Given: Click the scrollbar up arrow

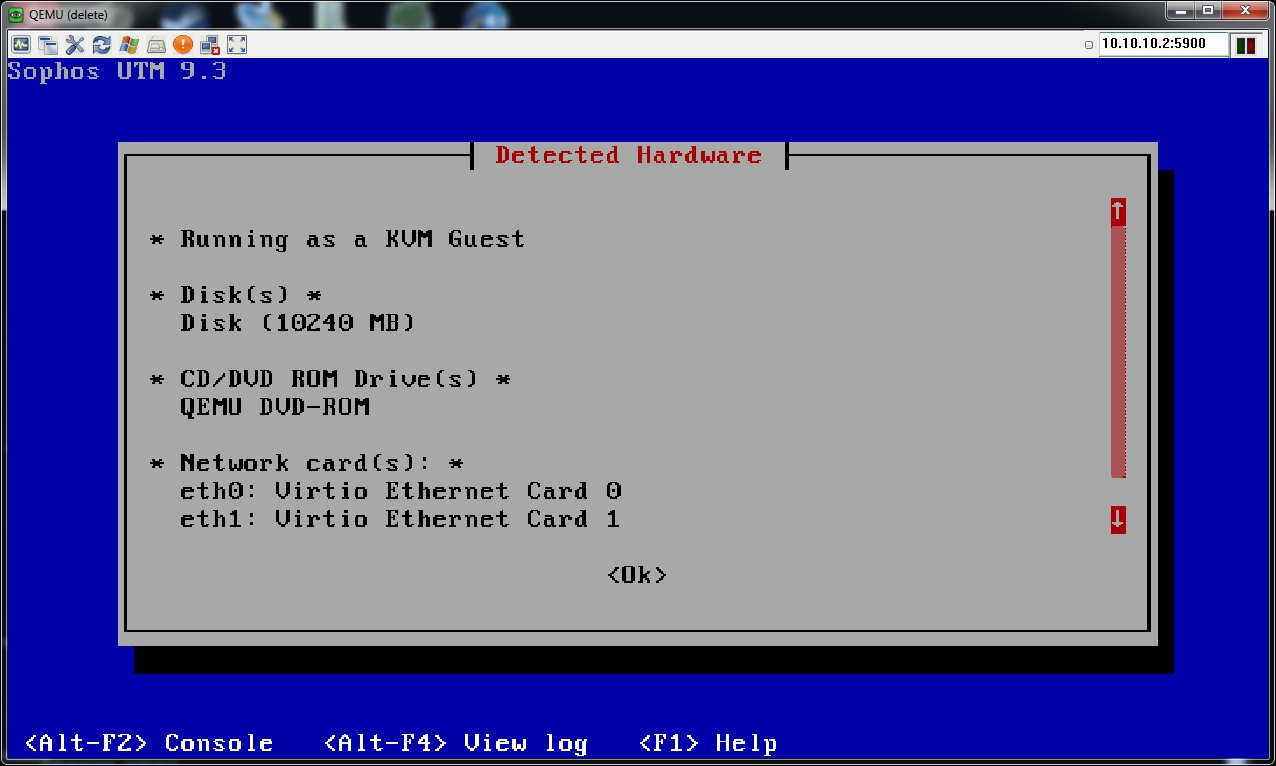Looking at the screenshot, I should click(1118, 211).
